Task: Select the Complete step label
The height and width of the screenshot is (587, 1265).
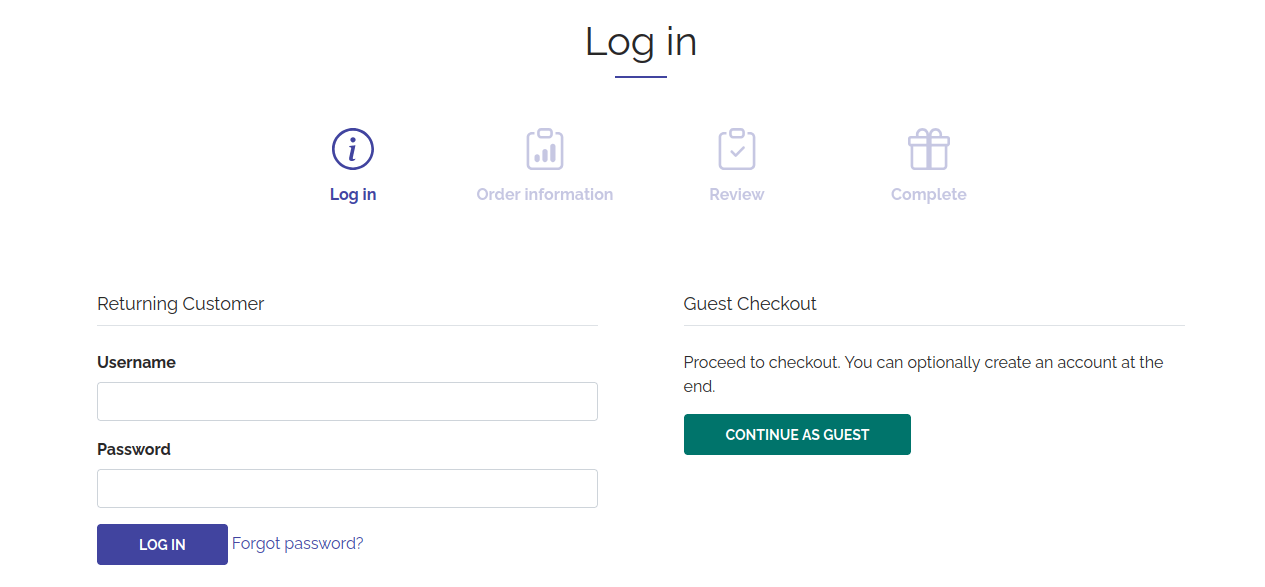Action: 929,194
